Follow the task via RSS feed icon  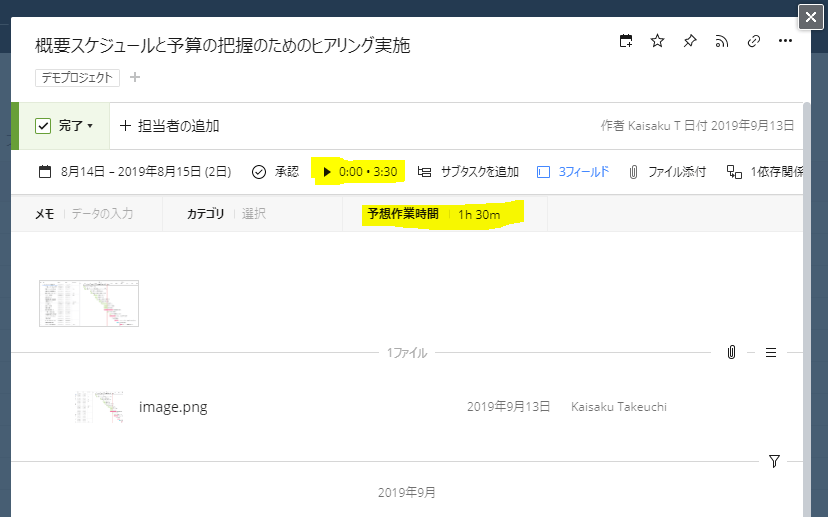(x=722, y=41)
